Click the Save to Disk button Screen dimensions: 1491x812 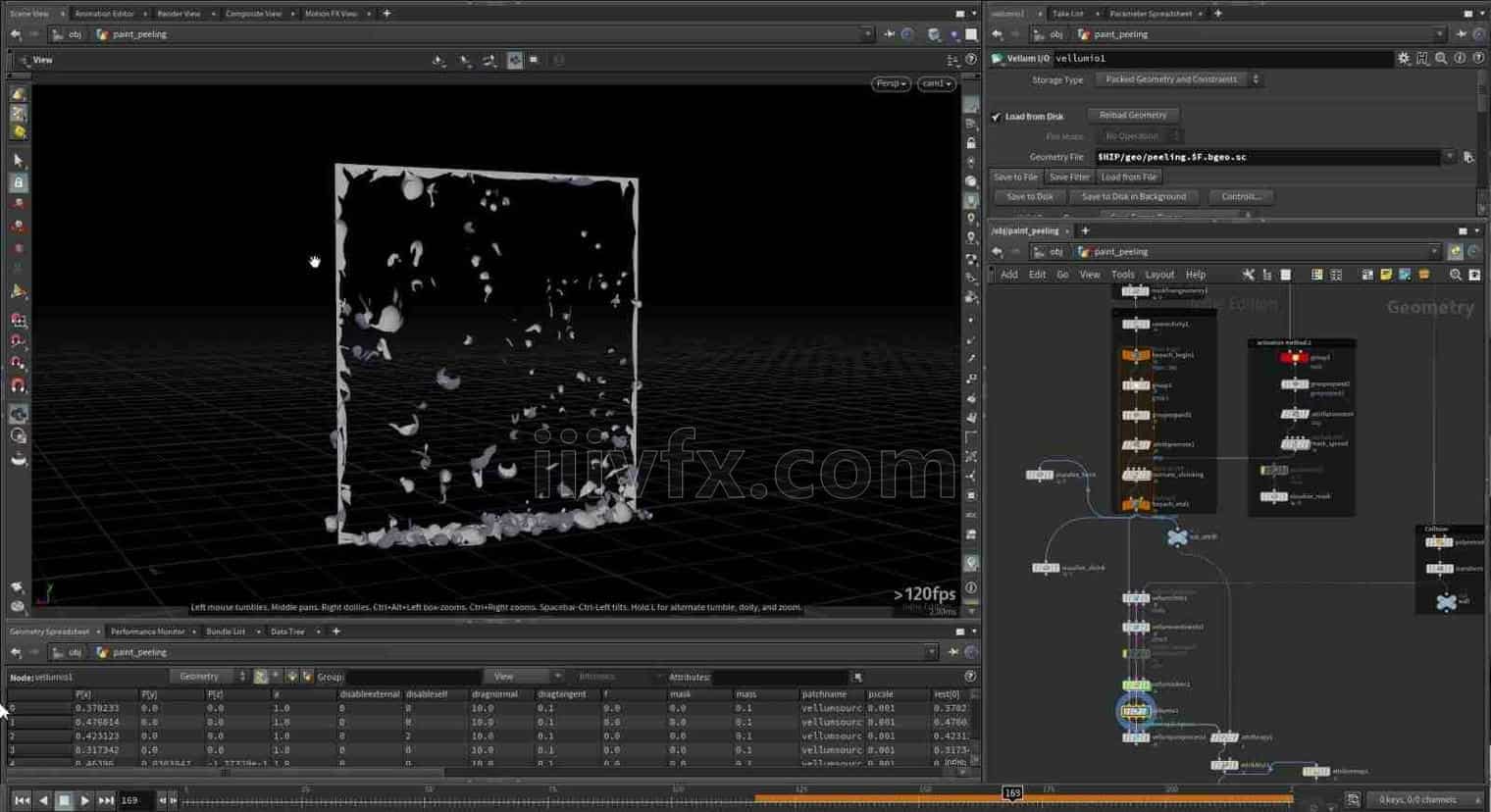[x=1030, y=196]
